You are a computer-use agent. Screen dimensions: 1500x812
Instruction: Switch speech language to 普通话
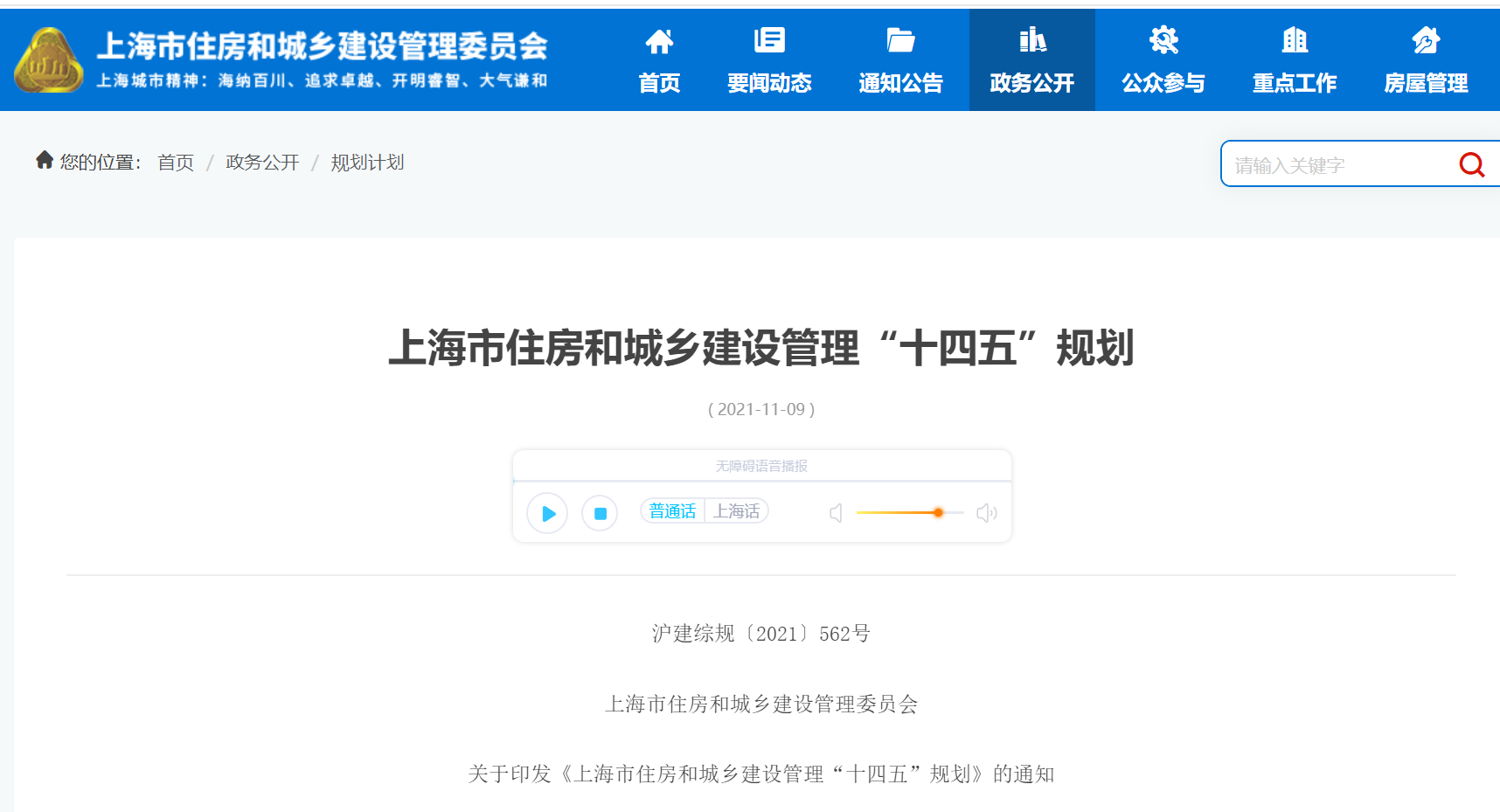point(672,511)
